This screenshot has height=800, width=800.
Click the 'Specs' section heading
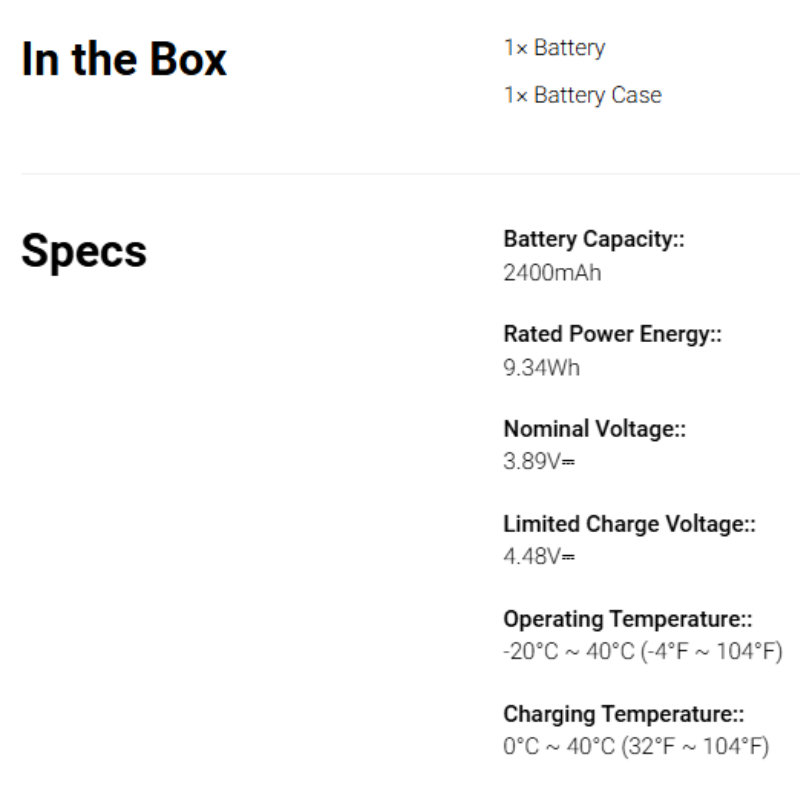click(x=84, y=251)
